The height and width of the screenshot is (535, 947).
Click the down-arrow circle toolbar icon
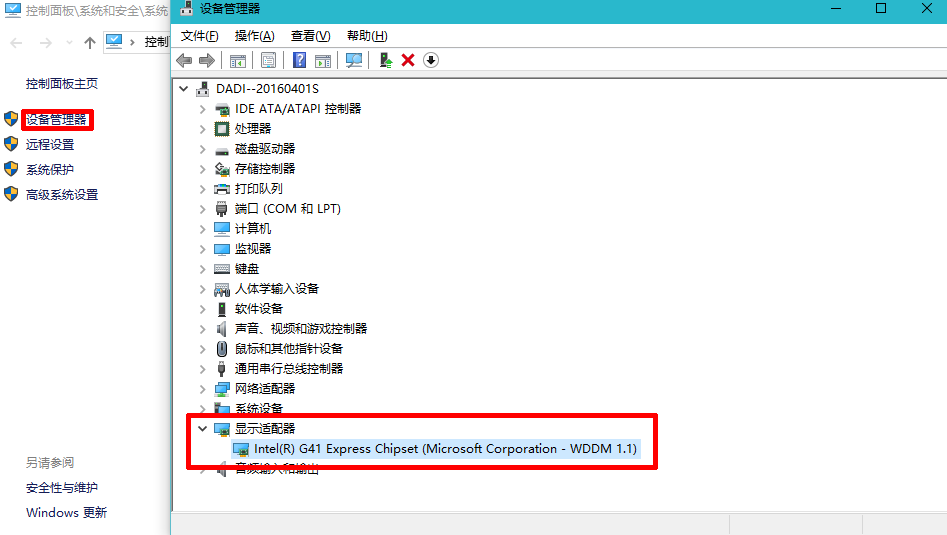(431, 60)
